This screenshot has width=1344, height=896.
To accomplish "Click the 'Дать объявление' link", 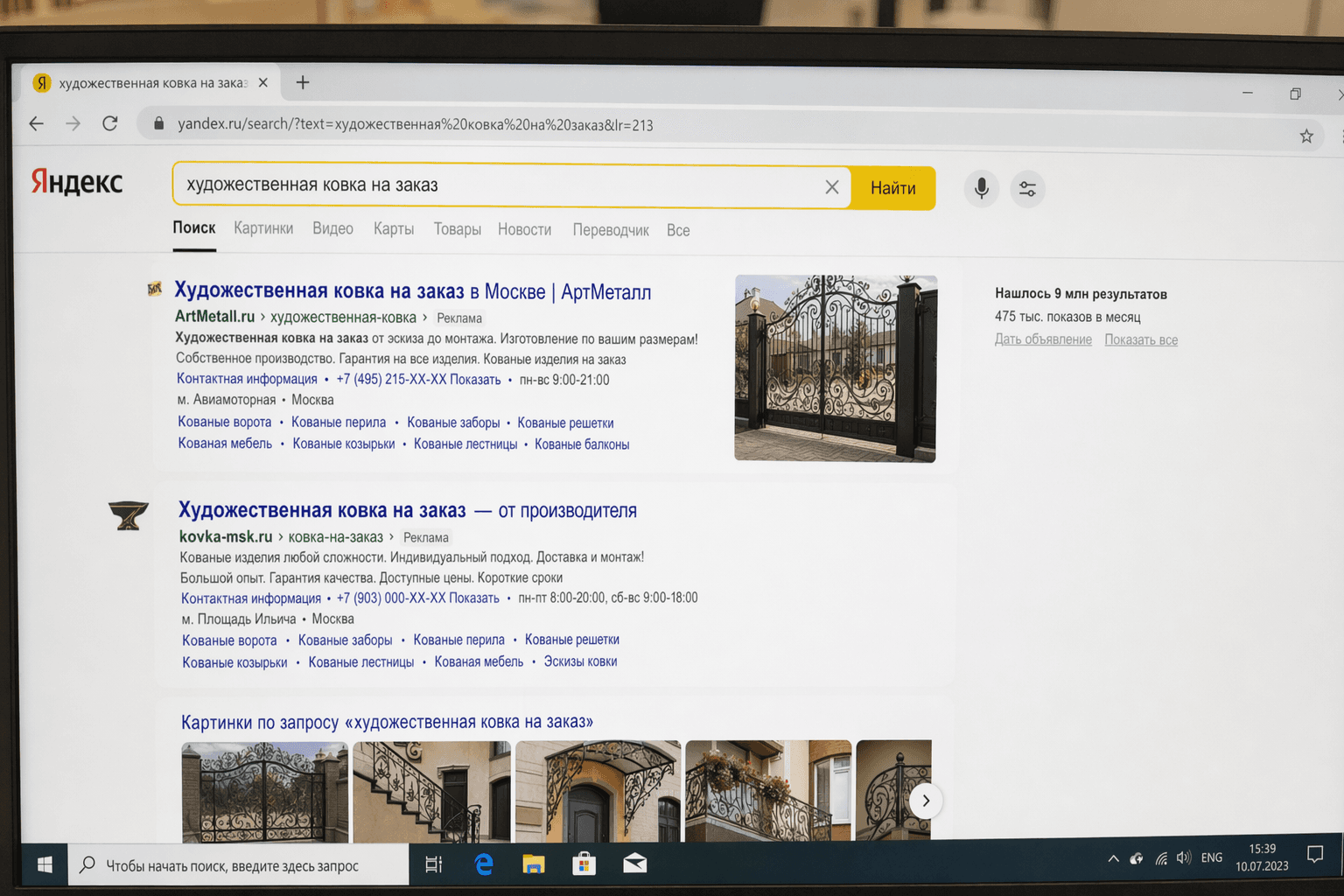I will pyautogui.click(x=1043, y=339).
